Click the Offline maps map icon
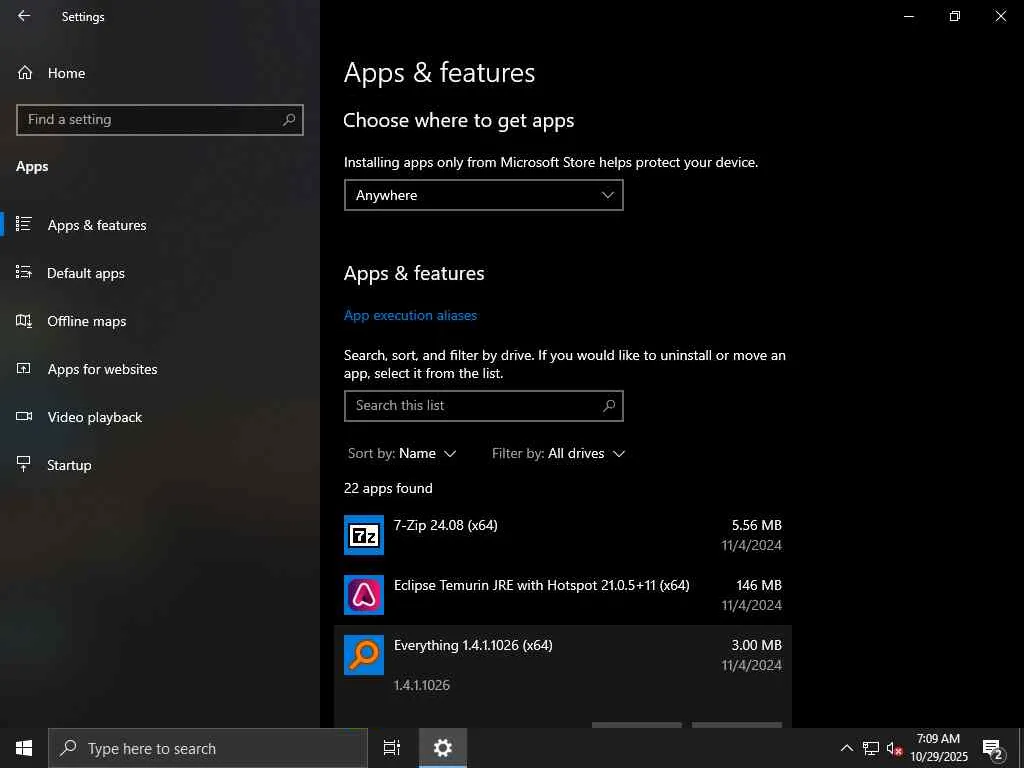The width and height of the screenshot is (1024, 768). click(24, 321)
